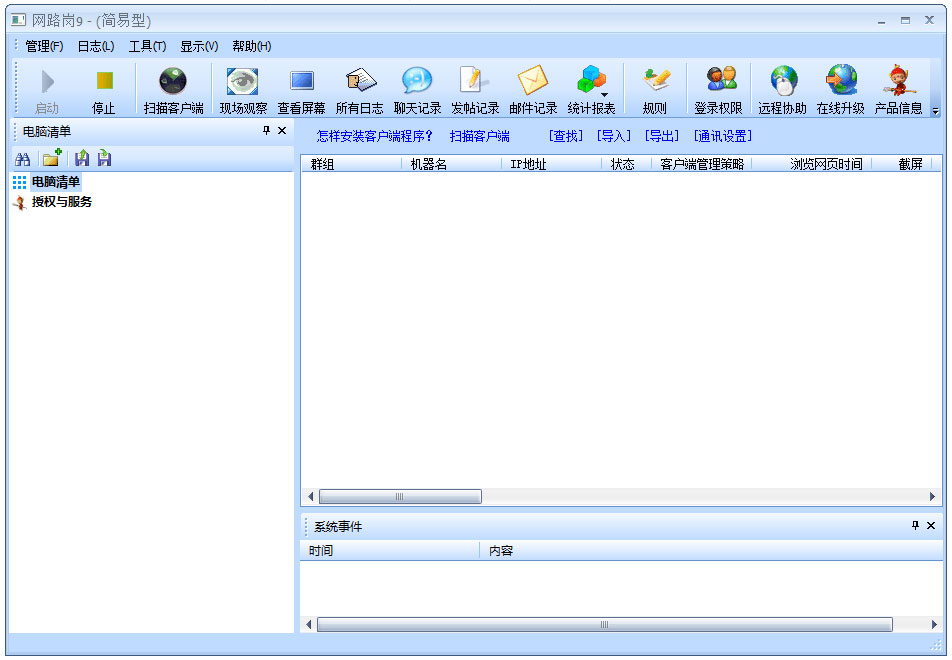Pin the 系统事件 panel
Screen dimensions: 952x660
[916, 525]
